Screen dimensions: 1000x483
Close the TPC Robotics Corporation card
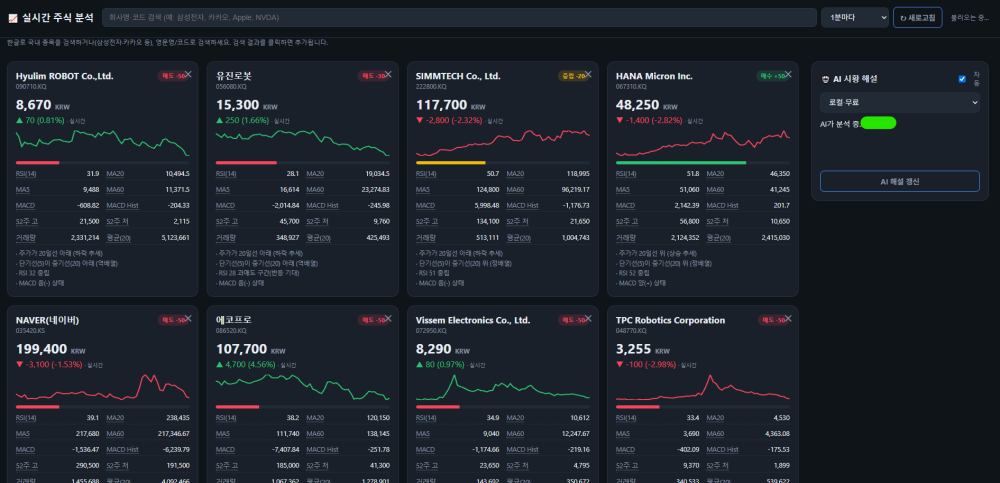pyautogui.click(x=788, y=318)
